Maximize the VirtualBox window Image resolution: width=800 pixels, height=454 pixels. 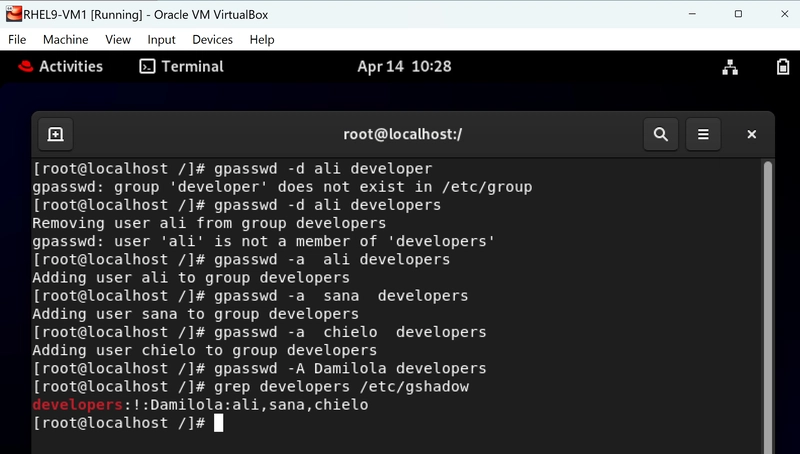[x=738, y=14]
